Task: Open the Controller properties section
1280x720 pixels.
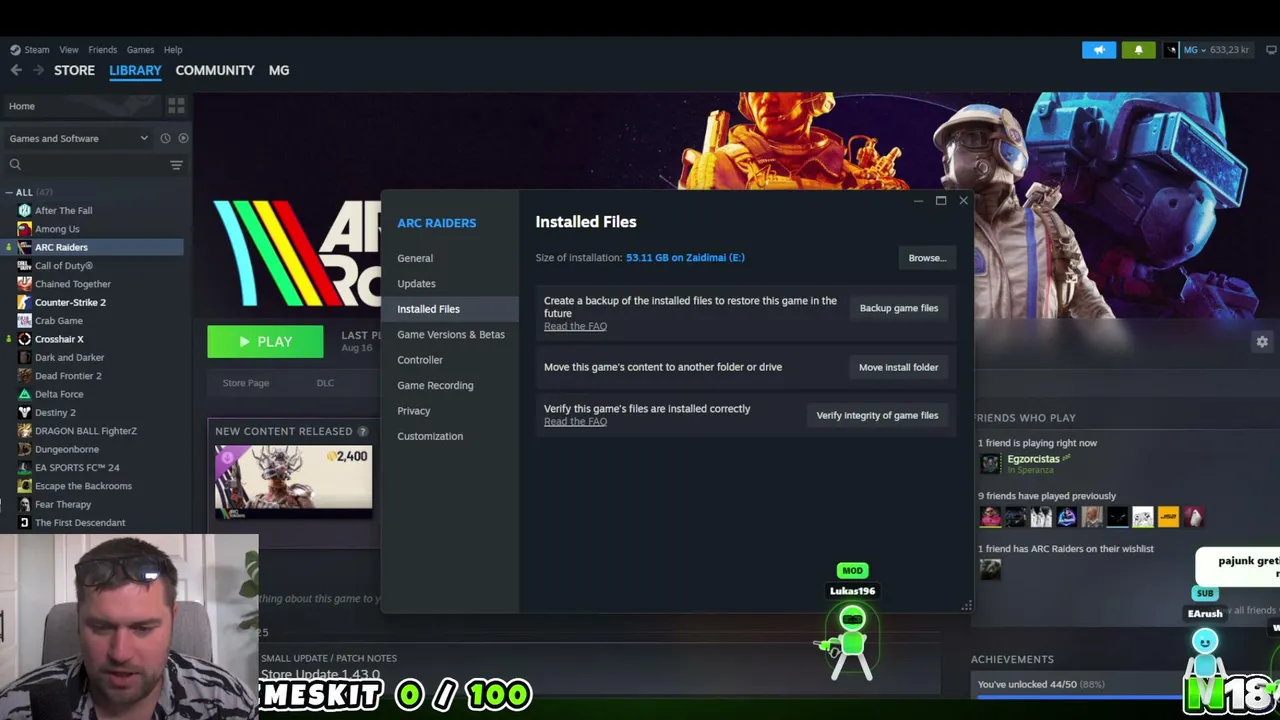Action: tap(420, 360)
